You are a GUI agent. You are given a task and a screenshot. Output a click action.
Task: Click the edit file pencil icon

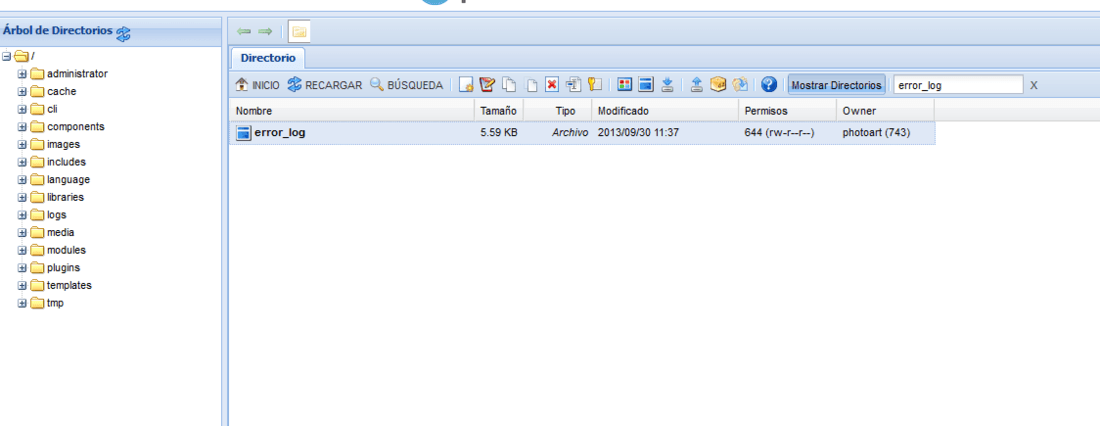tap(487, 85)
